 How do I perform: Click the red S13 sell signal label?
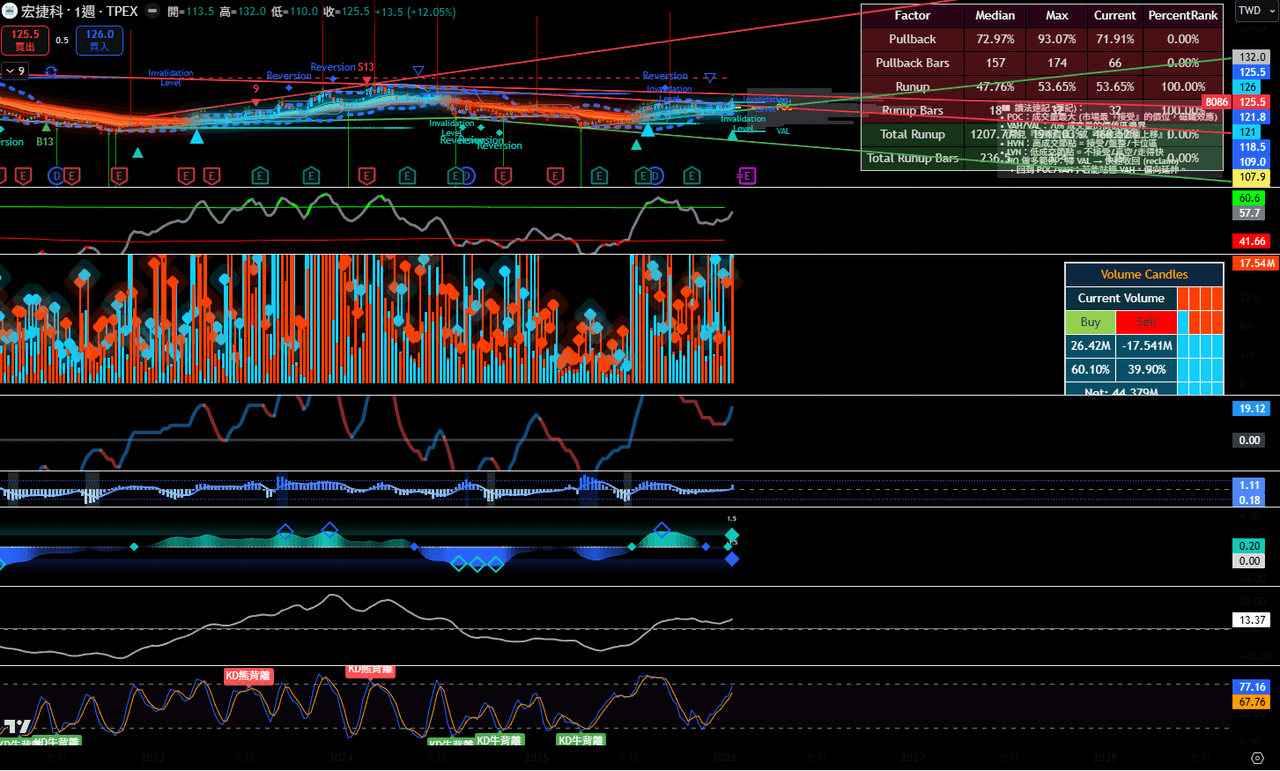coord(366,68)
